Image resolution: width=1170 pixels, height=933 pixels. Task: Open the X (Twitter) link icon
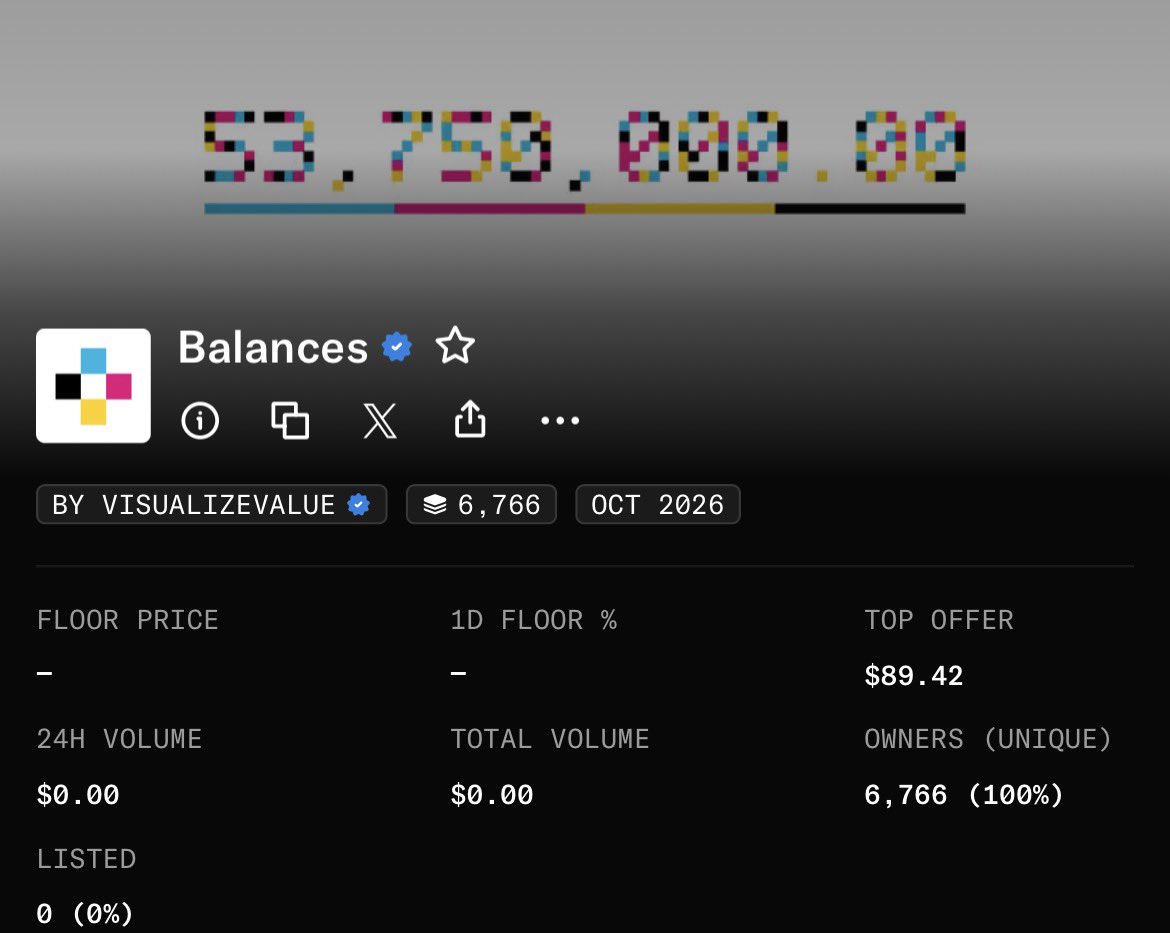pyautogui.click(x=380, y=421)
